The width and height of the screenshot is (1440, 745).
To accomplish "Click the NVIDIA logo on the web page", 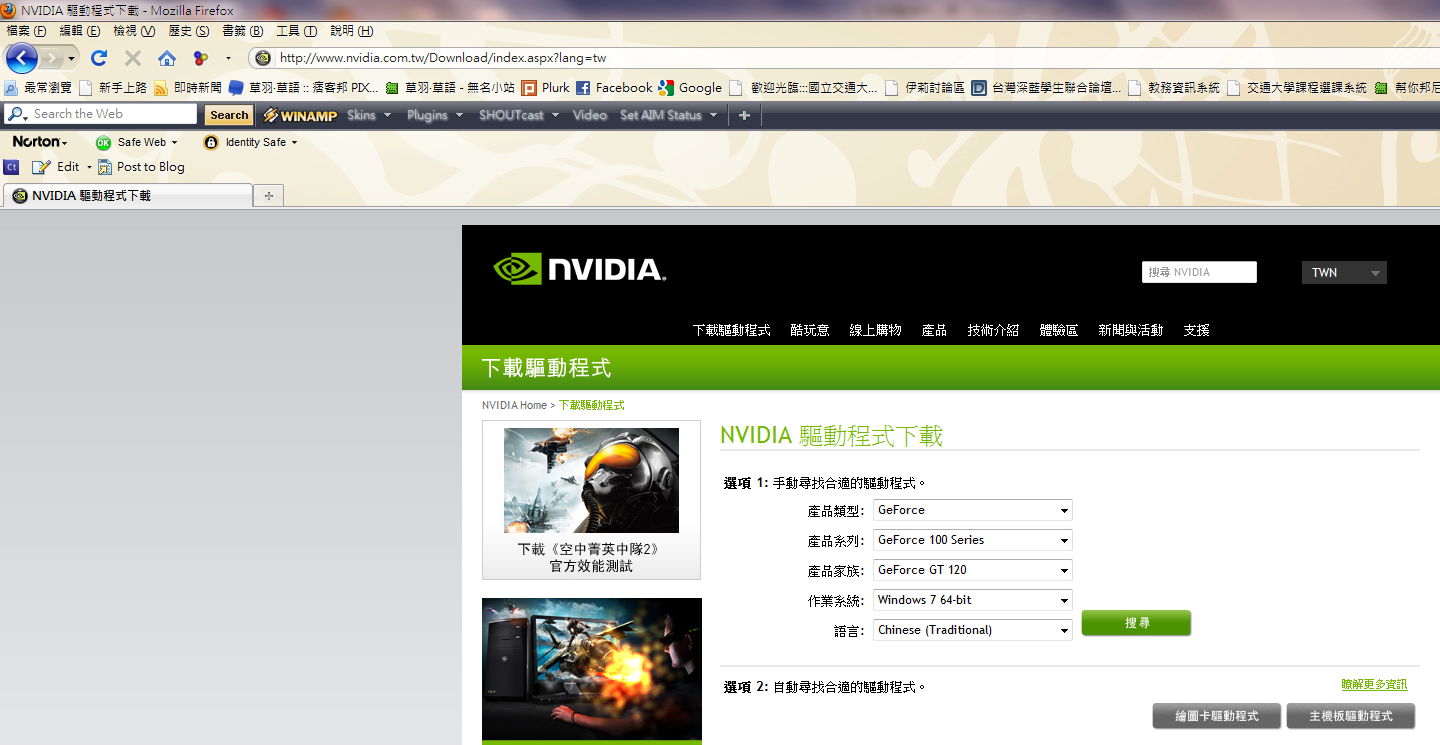I will (x=580, y=269).
